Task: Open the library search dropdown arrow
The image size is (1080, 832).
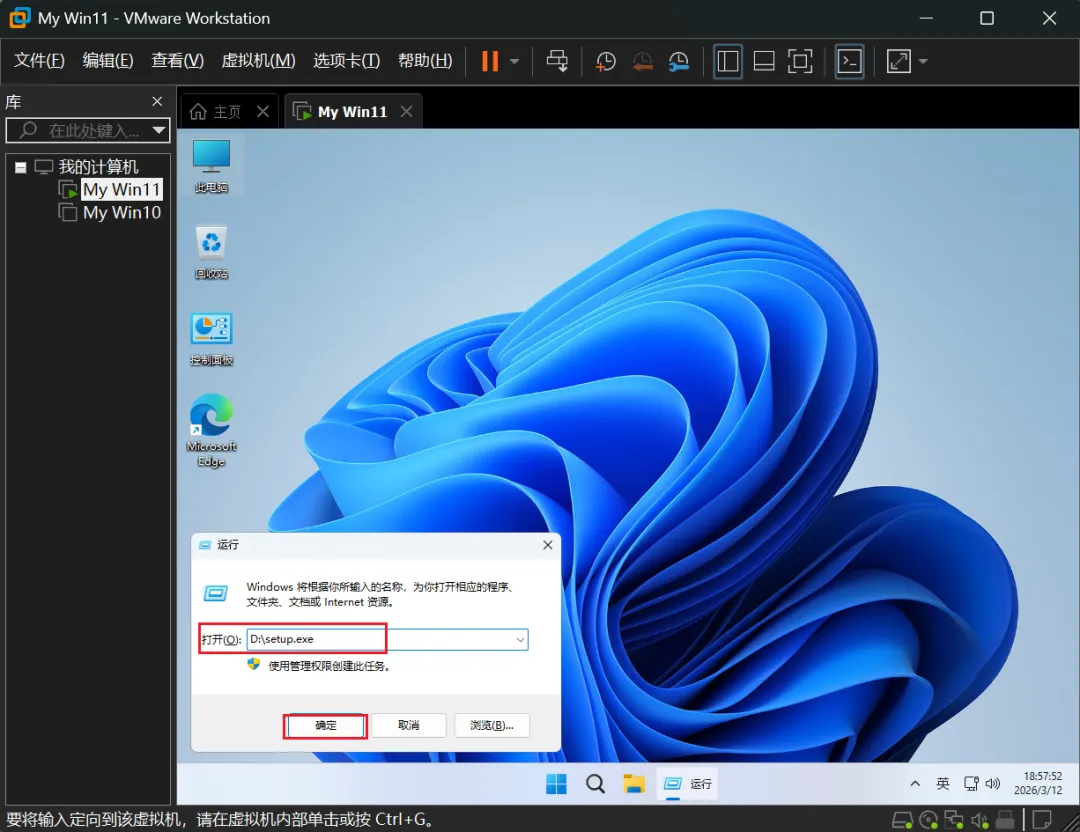Action: coord(159,130)
